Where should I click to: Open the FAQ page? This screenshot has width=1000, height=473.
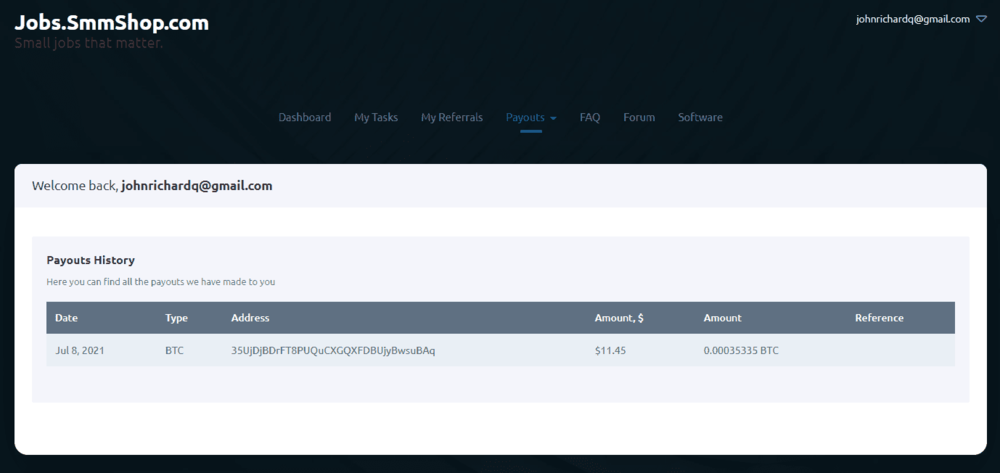(x=590, y=117)
